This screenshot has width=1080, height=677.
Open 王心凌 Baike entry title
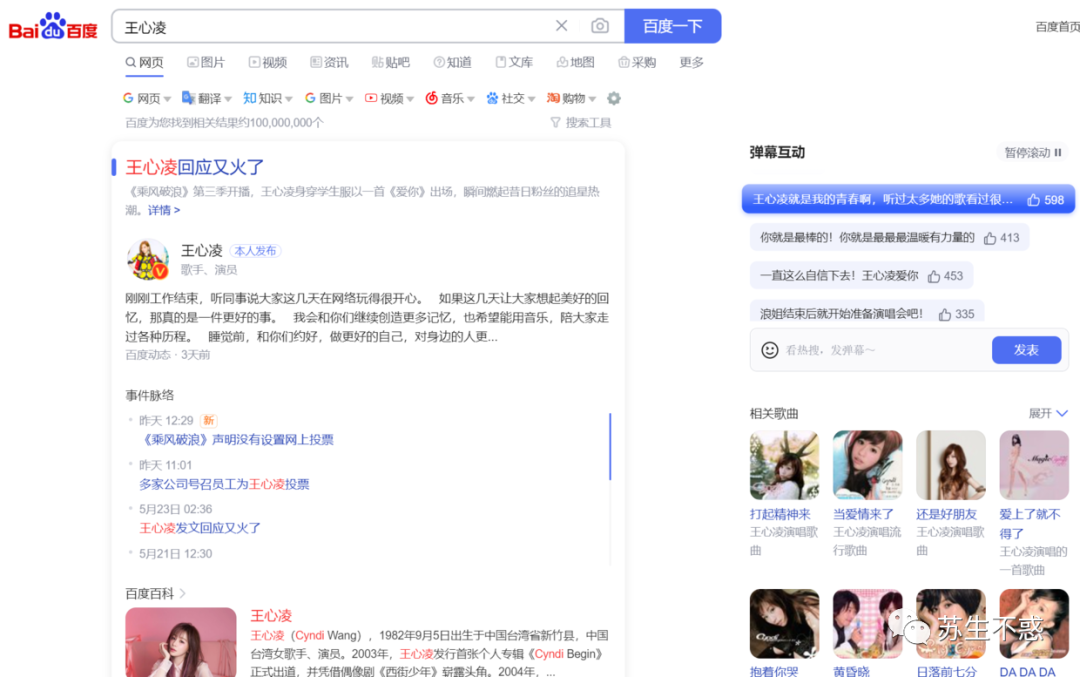tap(271, 616)
